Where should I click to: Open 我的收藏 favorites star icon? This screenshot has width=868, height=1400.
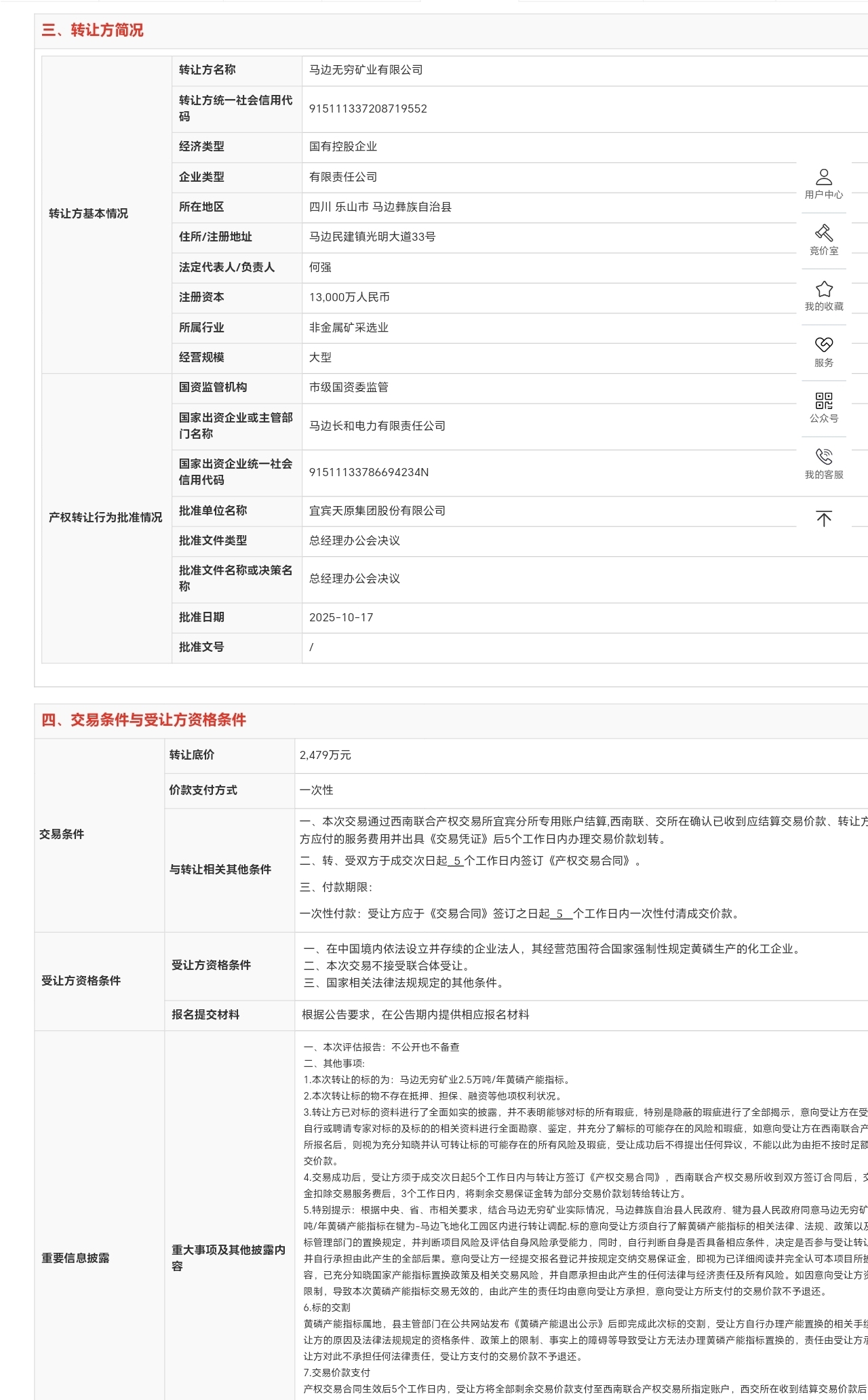pos(824,296)
